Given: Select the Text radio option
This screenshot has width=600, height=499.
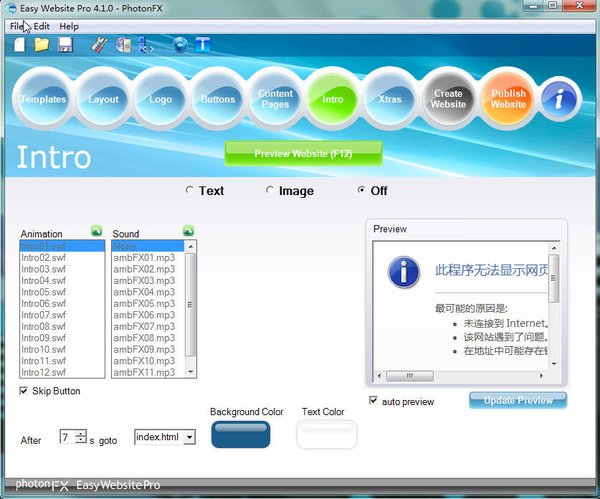Looking at the screenshot, I should (x=189, y=190).
